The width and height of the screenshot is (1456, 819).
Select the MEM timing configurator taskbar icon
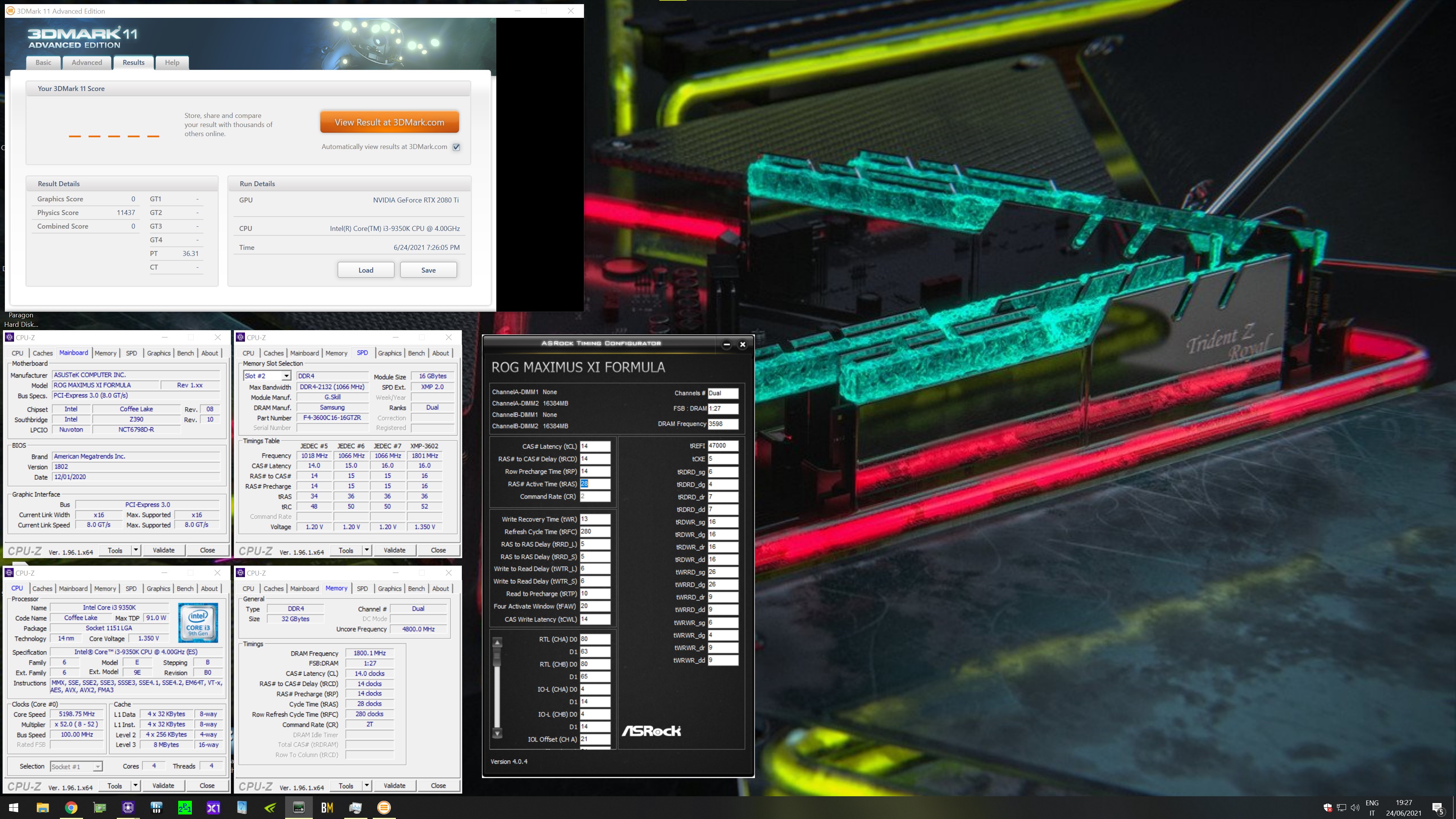[298, 807]
